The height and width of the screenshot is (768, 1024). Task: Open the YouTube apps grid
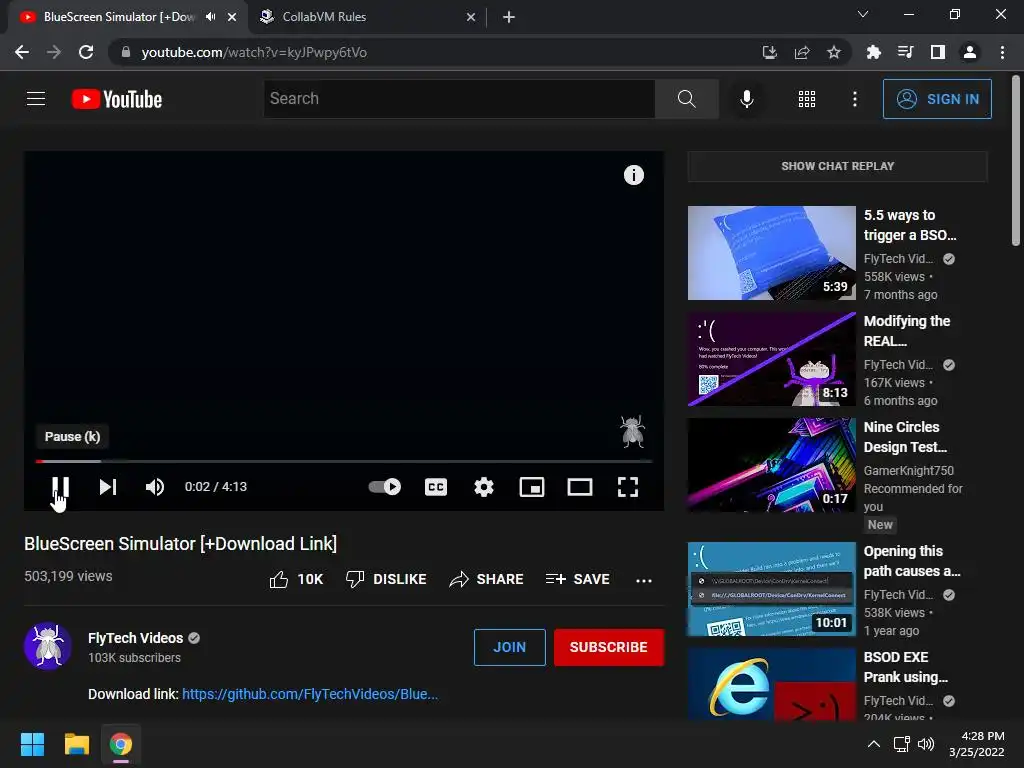[x=807, y=99]
